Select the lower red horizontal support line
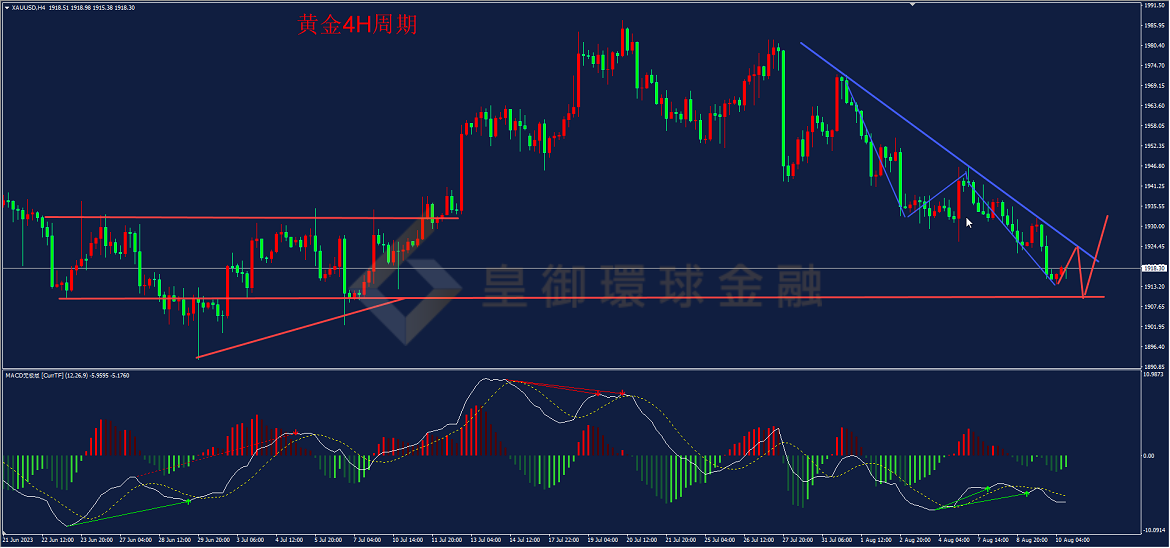The height and width of the screenshot is (548, 1170). [x=581, y=297]
